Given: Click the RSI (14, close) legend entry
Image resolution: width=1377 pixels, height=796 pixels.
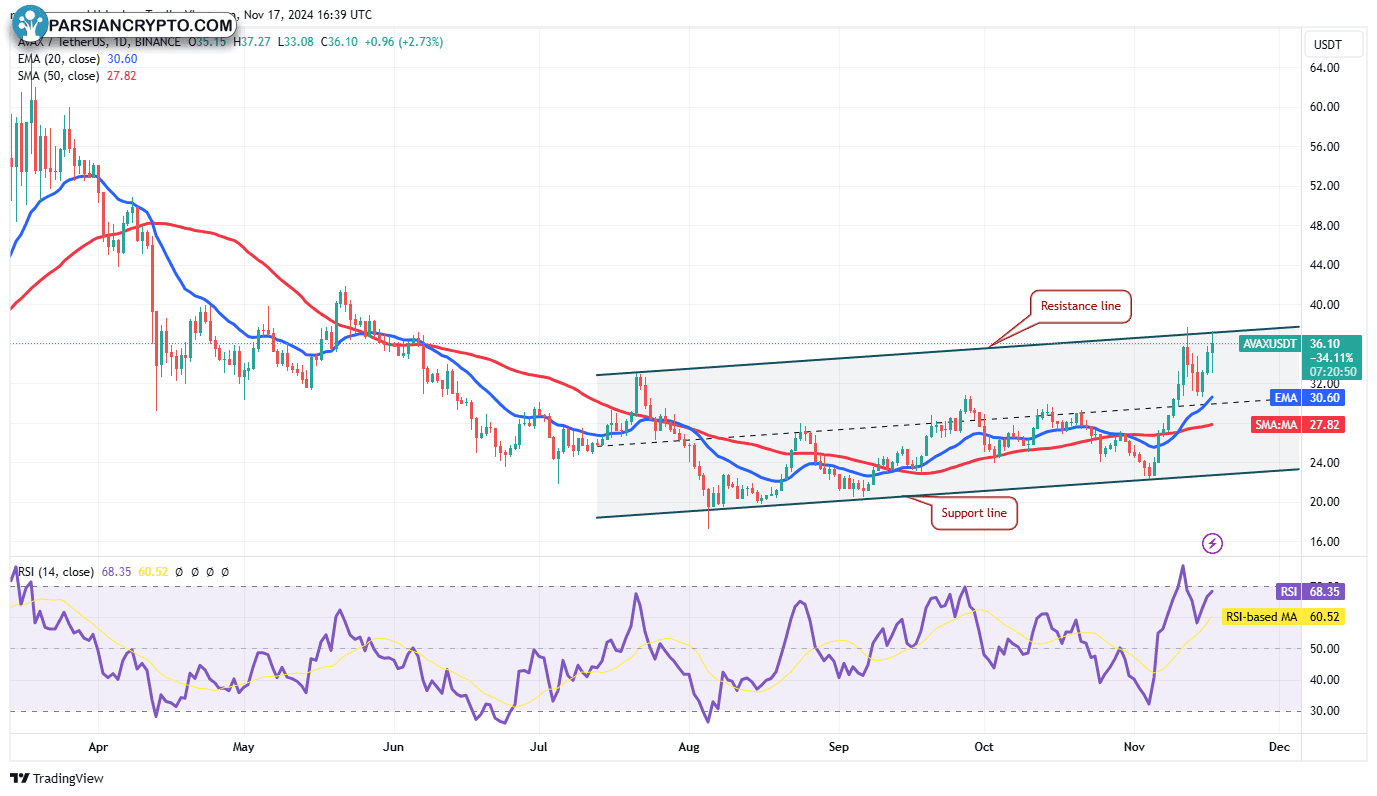Looking at the screenshot, I should pos(55,572).
